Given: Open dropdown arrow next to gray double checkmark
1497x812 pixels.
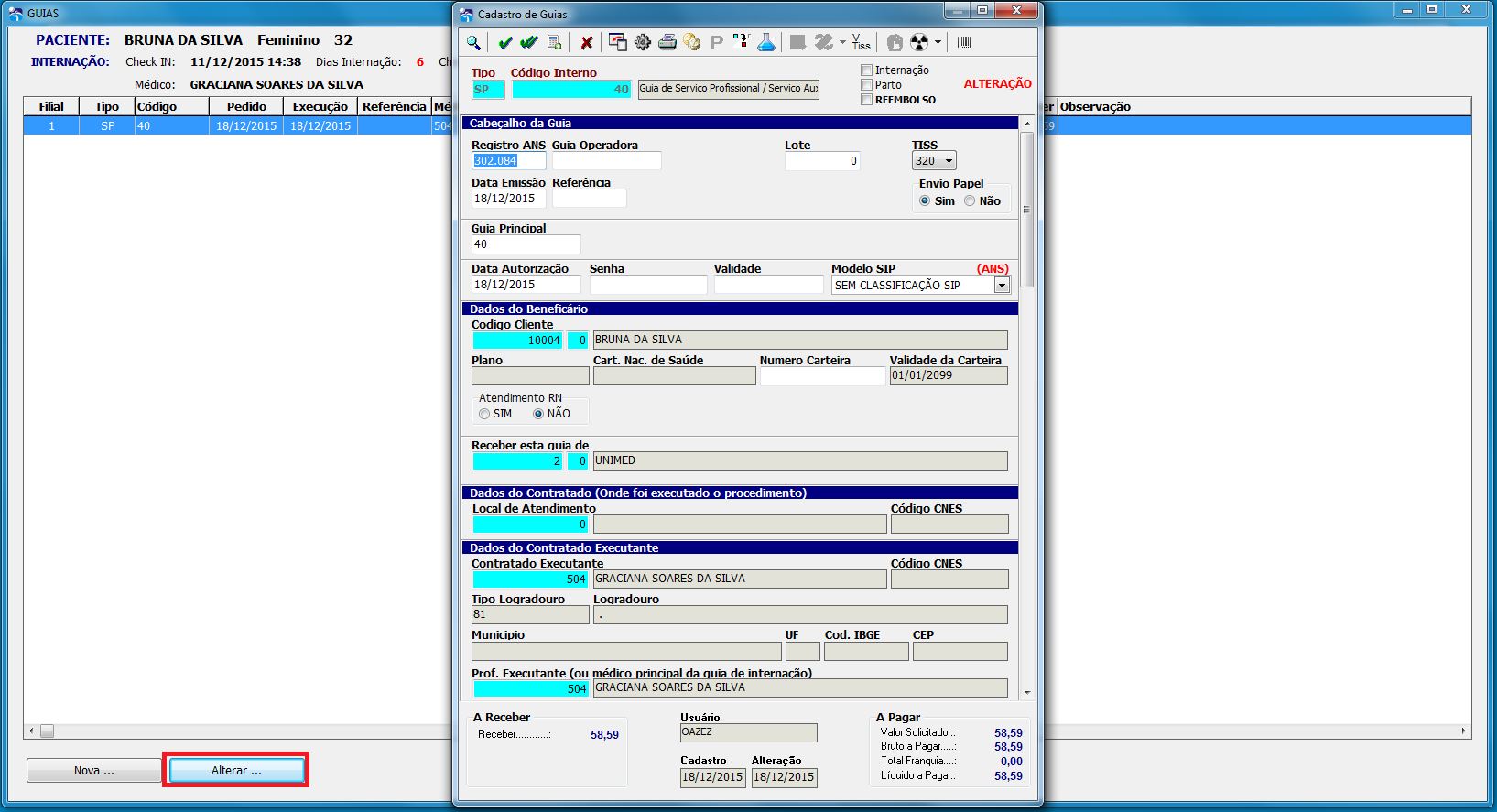Looking at the screenshot, I should point(842,42).
